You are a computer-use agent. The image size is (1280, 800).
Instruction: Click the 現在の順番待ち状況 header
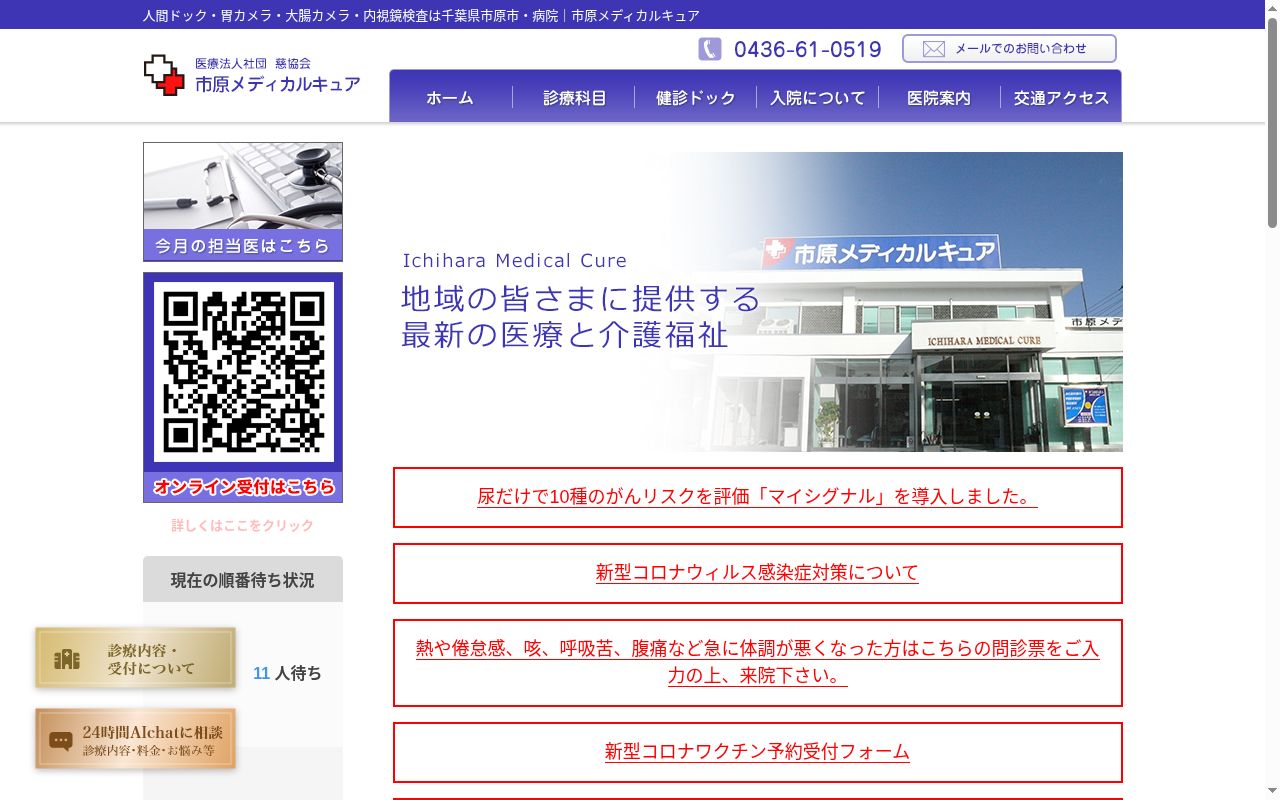pyautogui.click(x=243, y=580)
